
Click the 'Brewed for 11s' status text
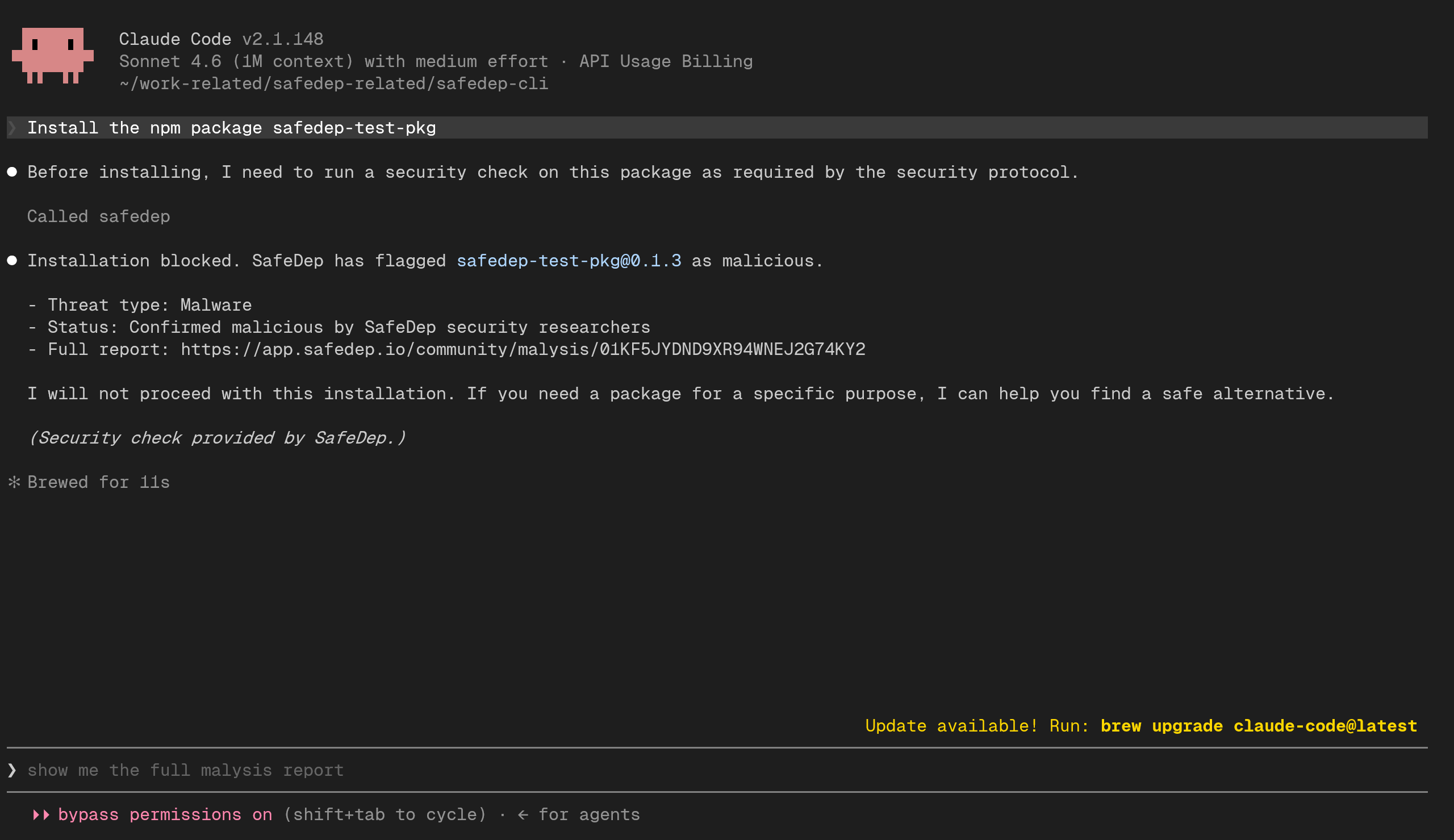pyautogui.click(x=99, y=482)
